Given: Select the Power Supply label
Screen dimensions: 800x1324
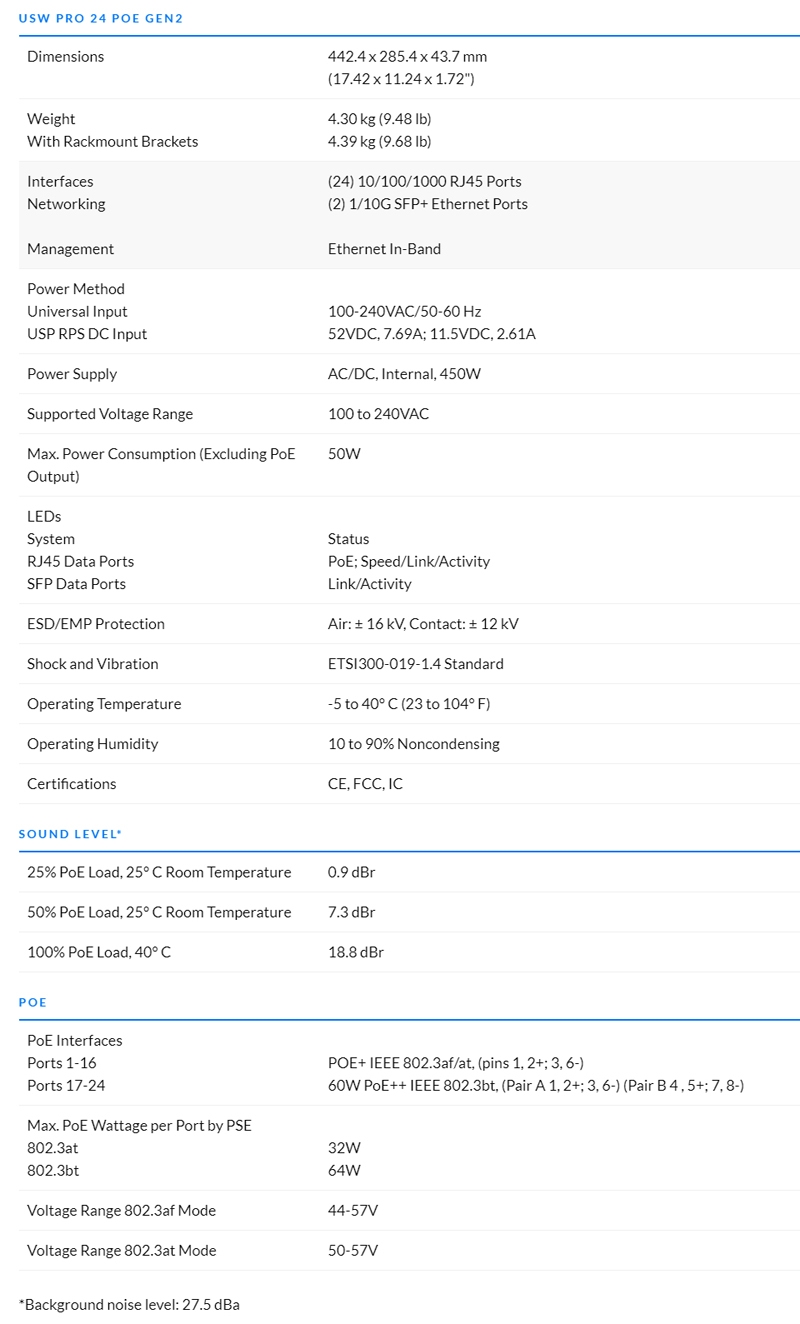Looking at the screenshot, I should tap(72, 374).
